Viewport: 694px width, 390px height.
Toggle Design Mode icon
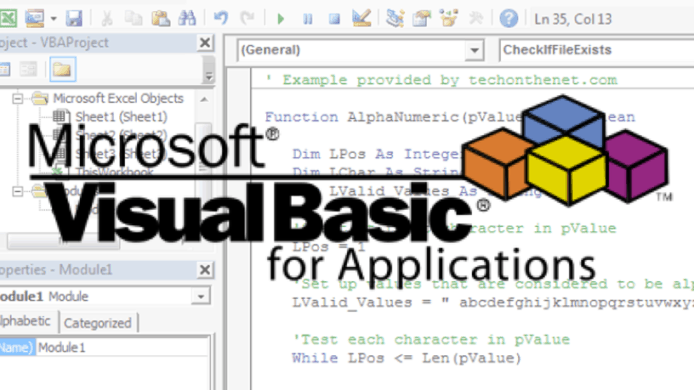pos(361,19)
